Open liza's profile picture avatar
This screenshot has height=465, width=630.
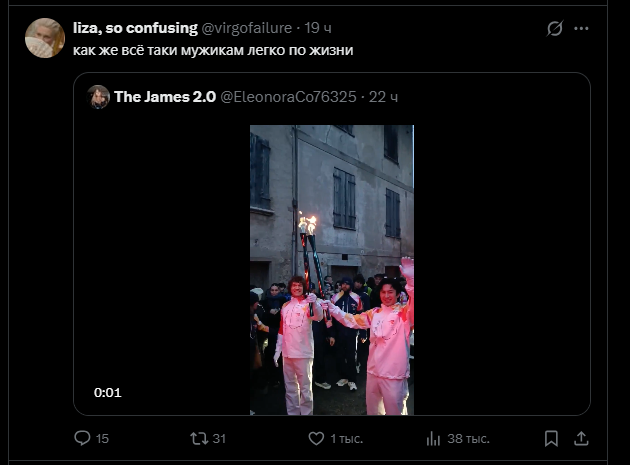(x=45, y=38)
